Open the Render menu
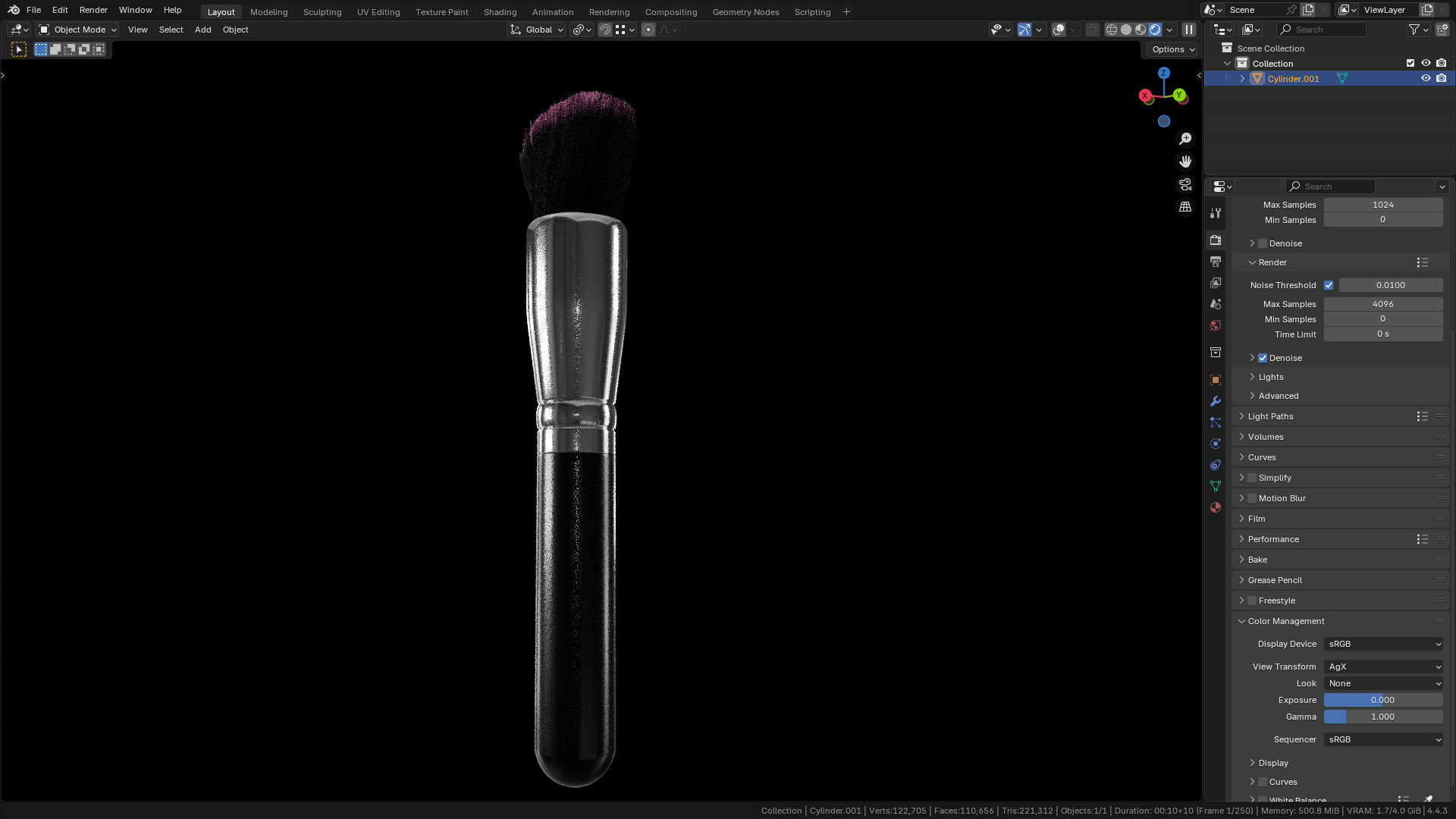Screen dimensions: 1456x819 pyautogui.click(x=93, y=10)
